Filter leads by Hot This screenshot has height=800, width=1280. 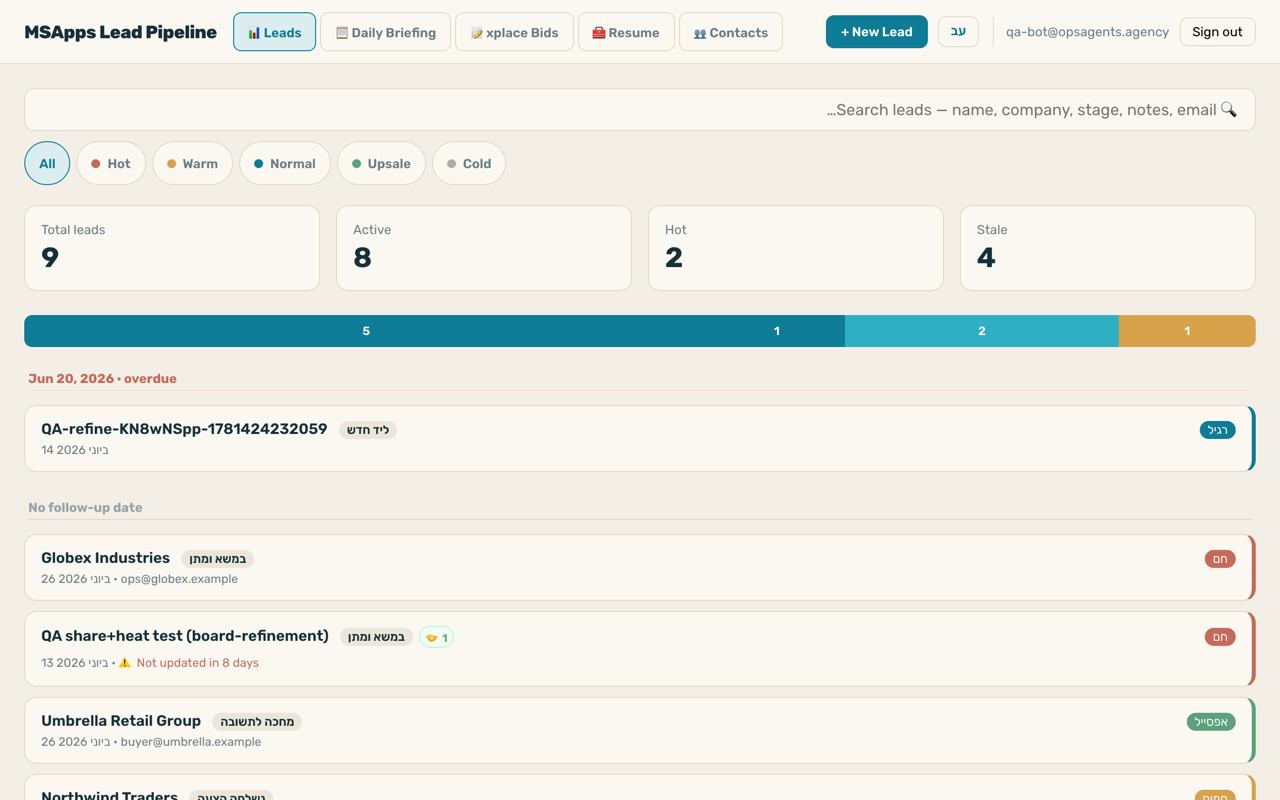111,163
